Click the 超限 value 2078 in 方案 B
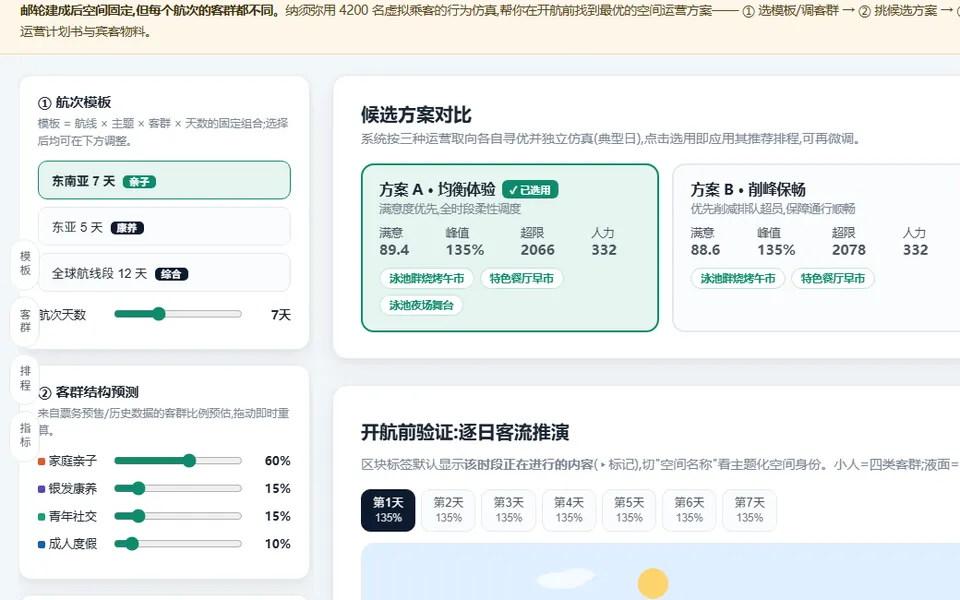Viewport: 960px width, 600px height. pyautogui.click(x=849, y=250)
